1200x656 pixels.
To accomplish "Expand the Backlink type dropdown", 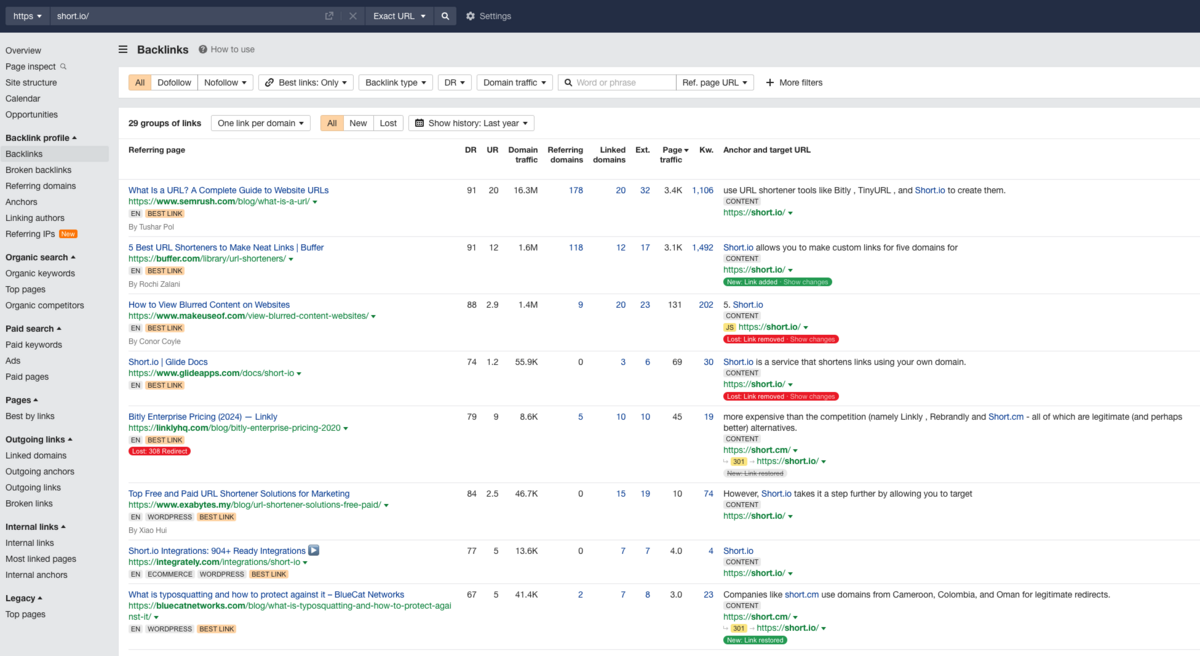I will 396,83.
